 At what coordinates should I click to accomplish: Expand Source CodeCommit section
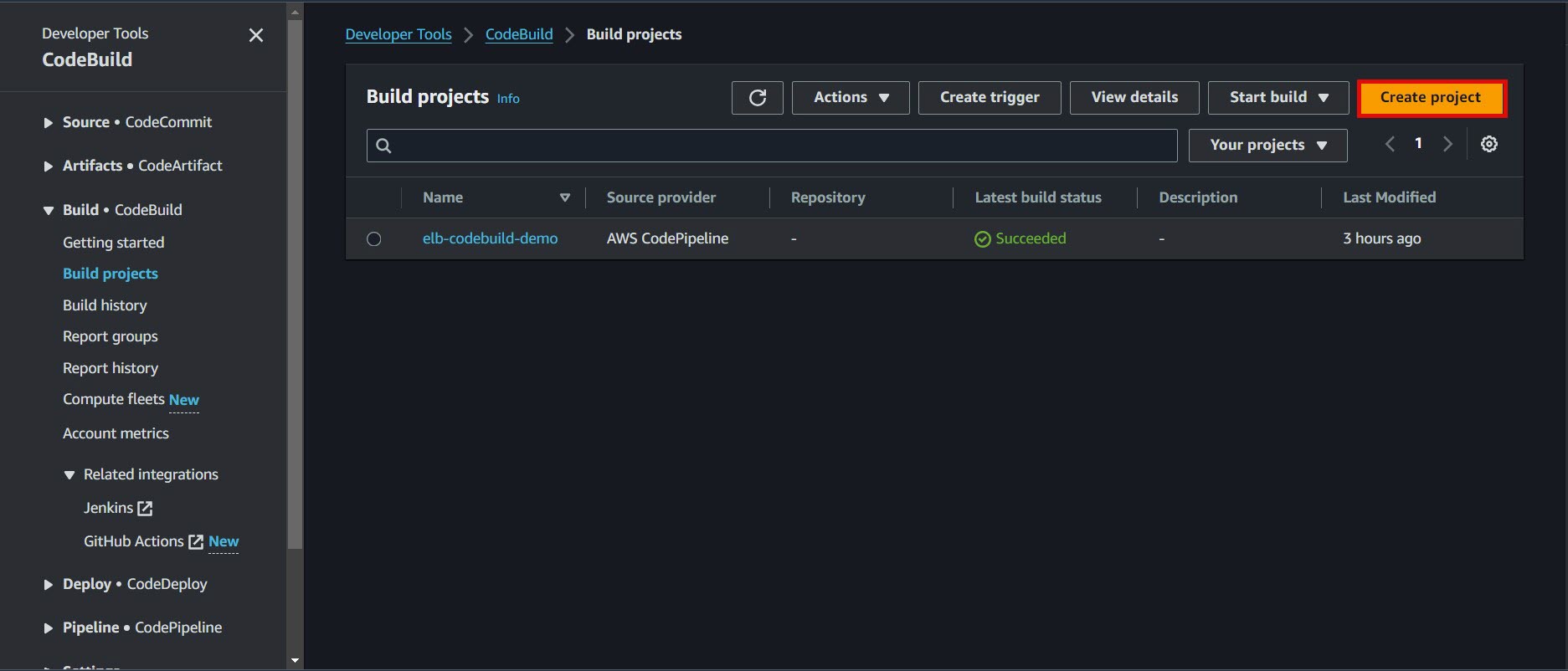[48, 122]
